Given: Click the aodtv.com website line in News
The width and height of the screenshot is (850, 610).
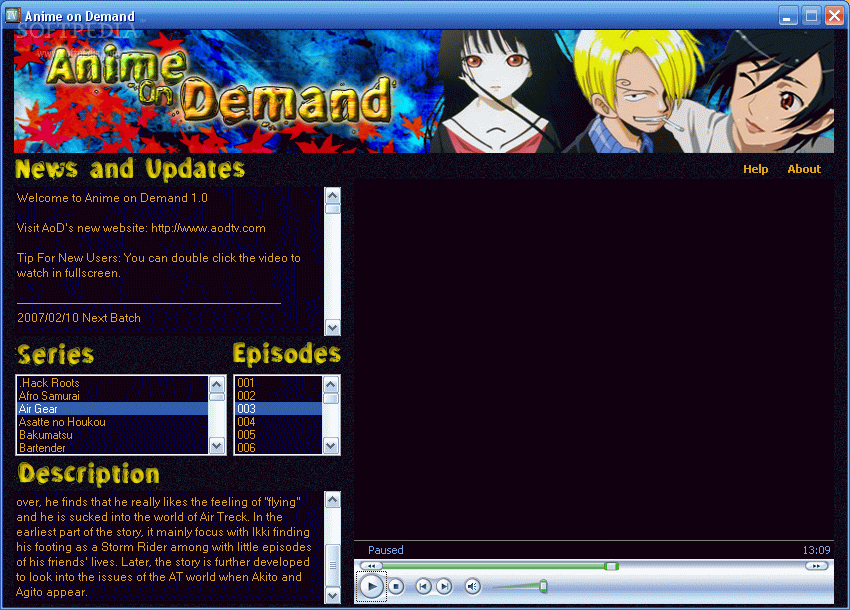Looking at the screenshot, I should coord(141,228).
